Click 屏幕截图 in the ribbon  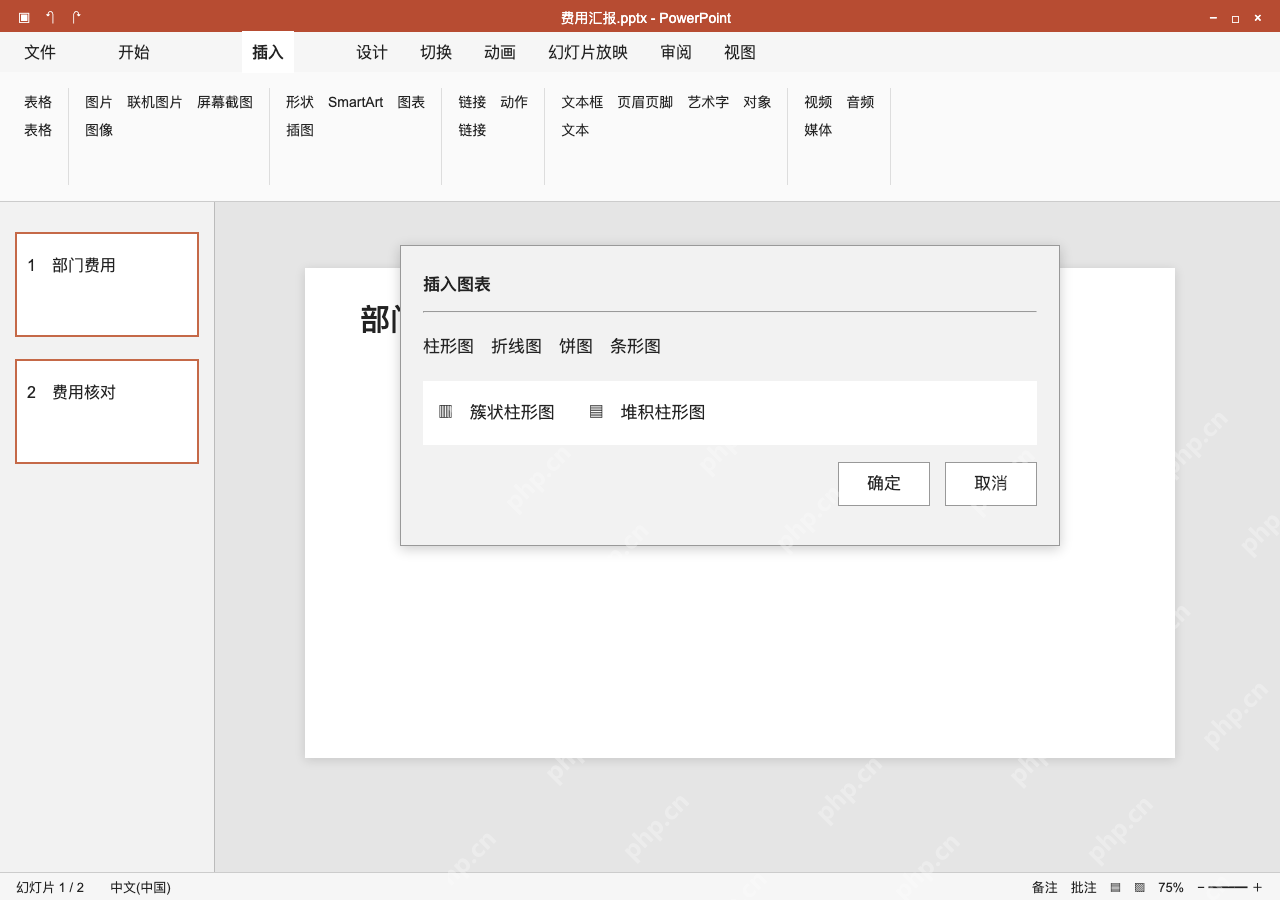point(225,102)
